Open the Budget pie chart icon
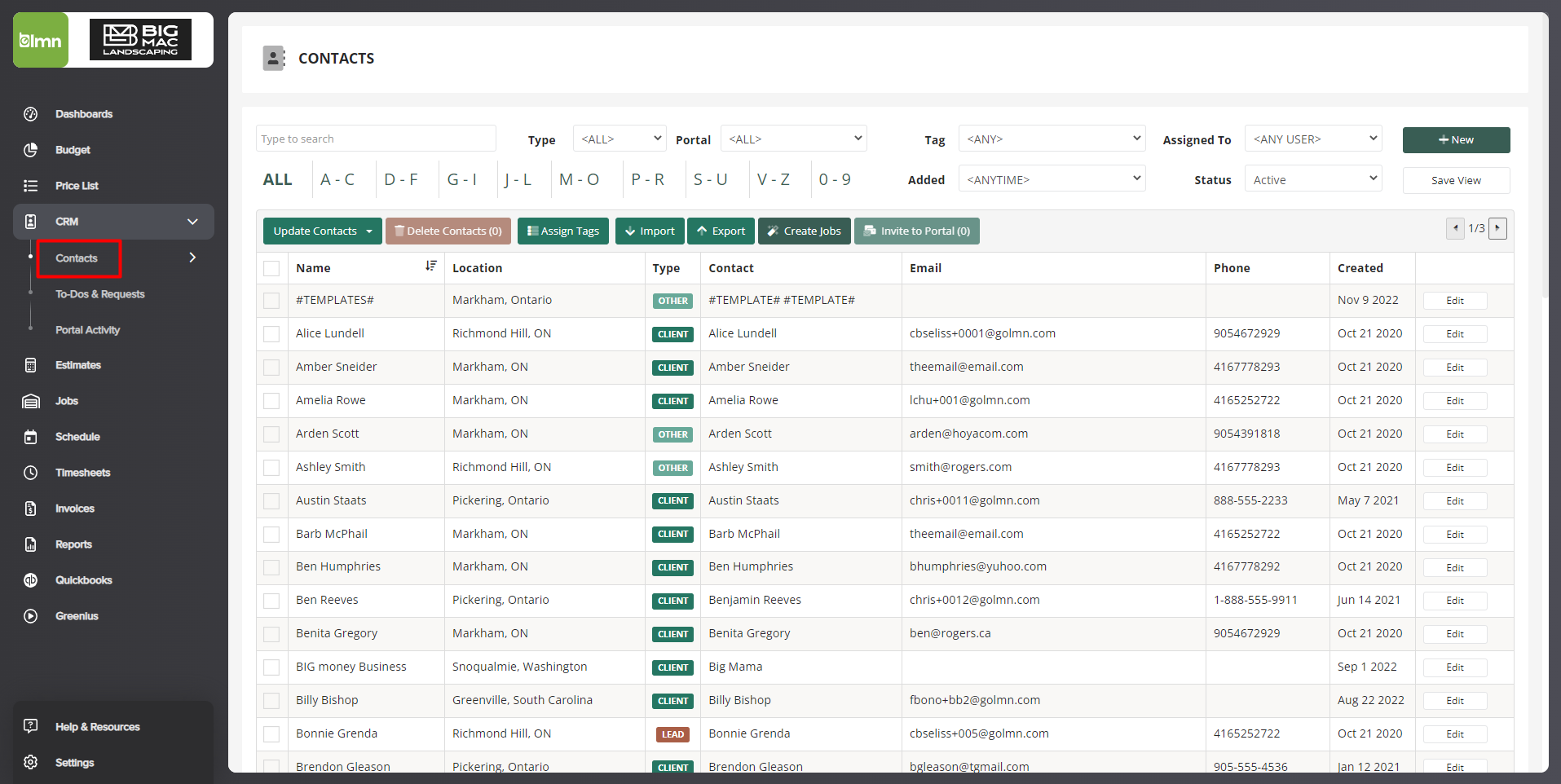The image size is (1561, 784). coord(31,150)
